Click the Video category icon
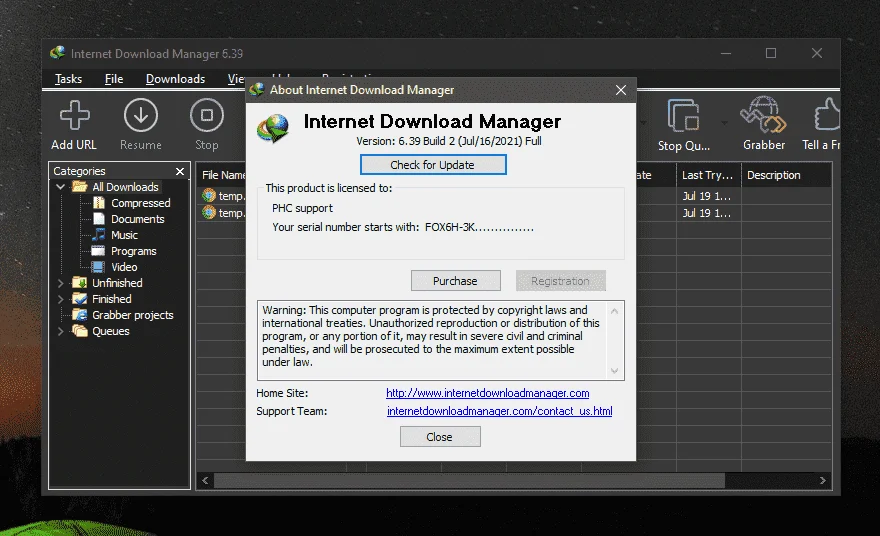This screenshot has width=880, height=536. [99, 267]
